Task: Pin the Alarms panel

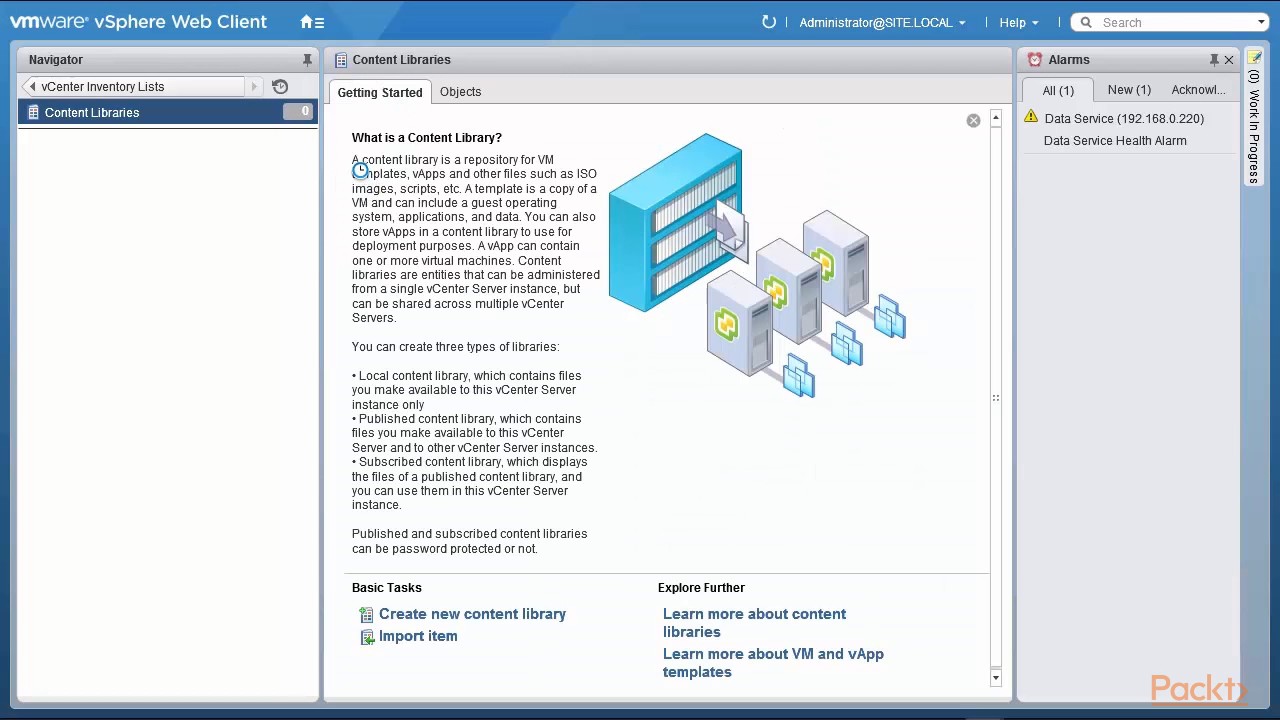Action: 1213,60
